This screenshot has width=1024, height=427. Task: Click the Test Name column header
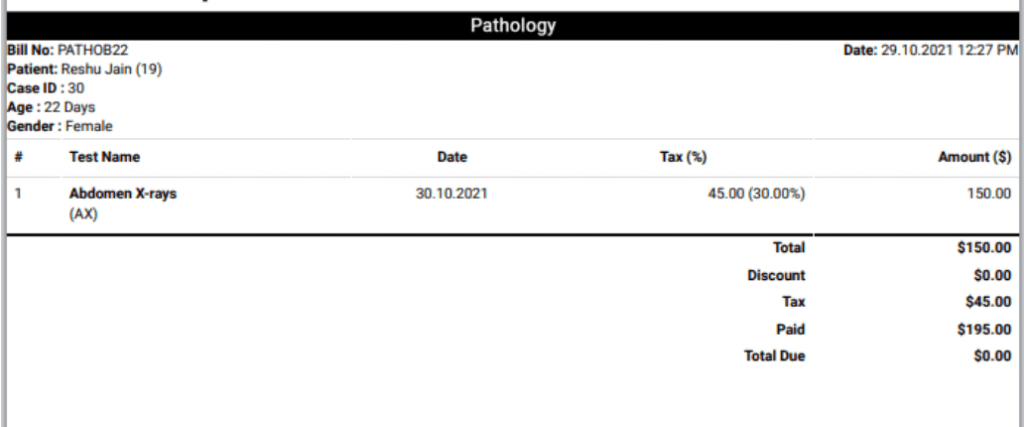(x=104, y=157)
